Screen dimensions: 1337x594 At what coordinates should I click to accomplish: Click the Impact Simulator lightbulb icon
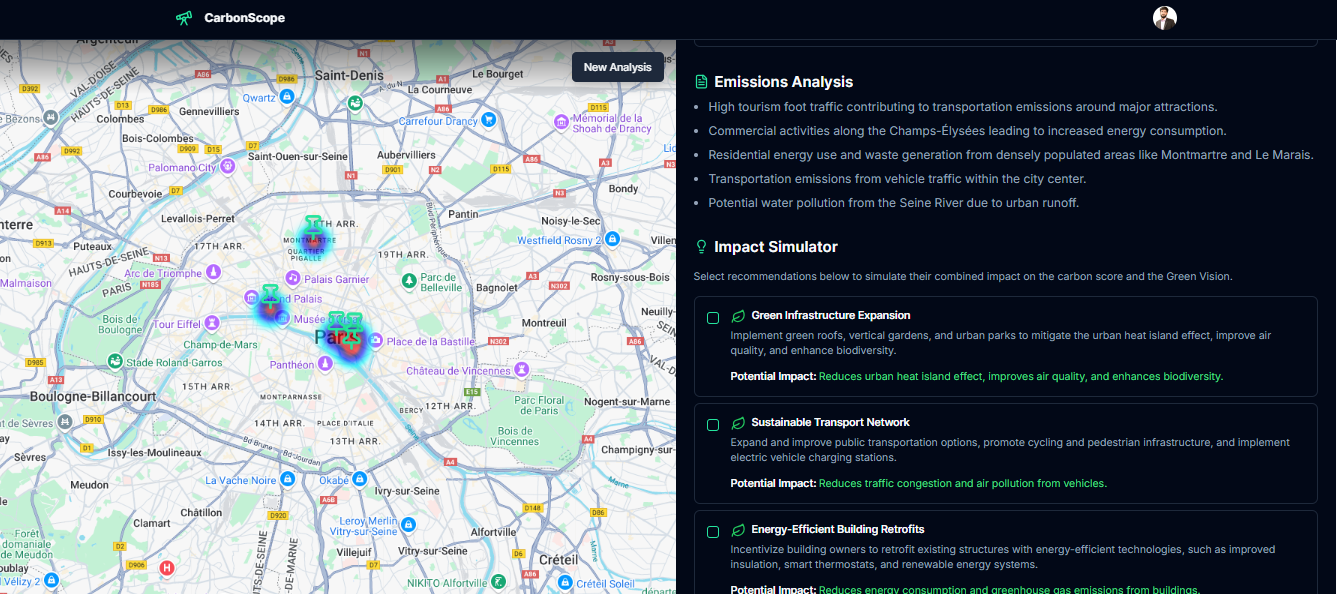pyautogui.click(x=702, y=247)
